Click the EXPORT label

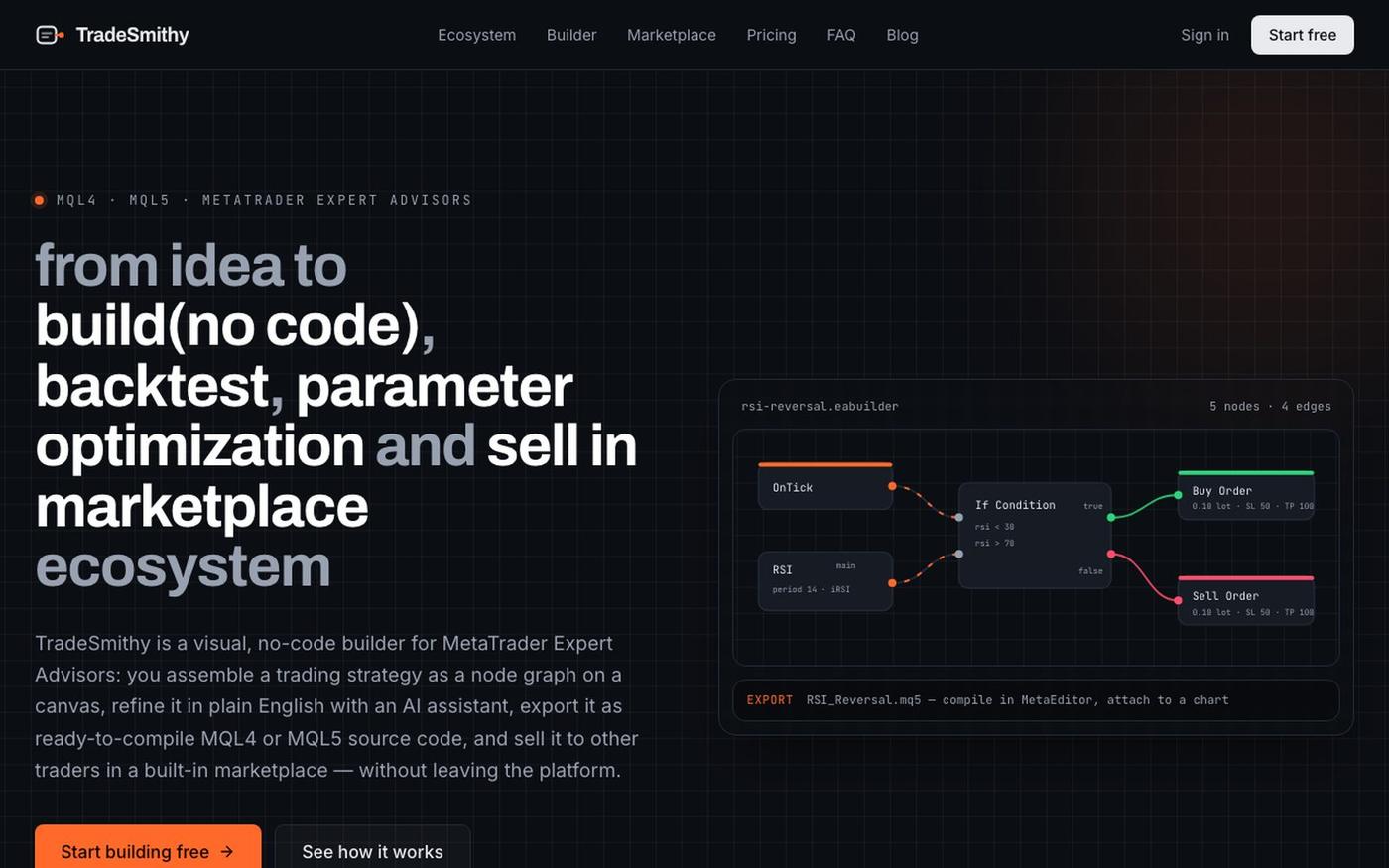[770, 700]
